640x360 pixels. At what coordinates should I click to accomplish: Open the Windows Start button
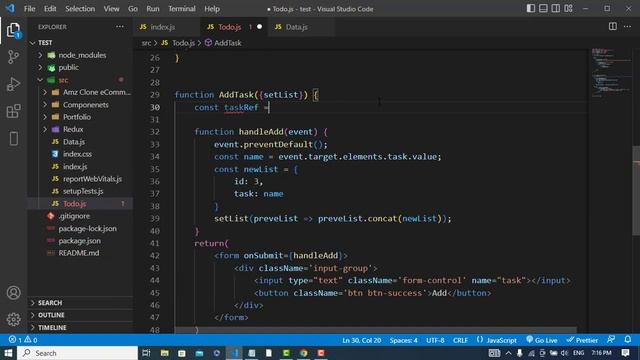[8, 353]
